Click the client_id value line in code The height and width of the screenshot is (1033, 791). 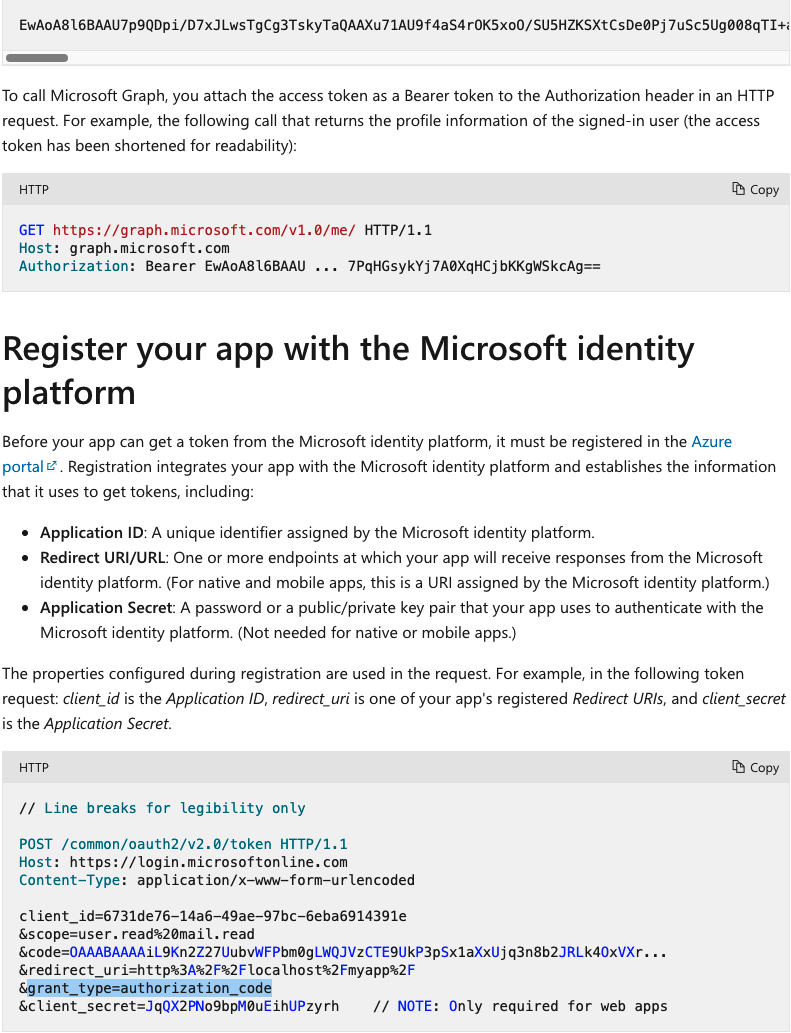coord(213,916)
